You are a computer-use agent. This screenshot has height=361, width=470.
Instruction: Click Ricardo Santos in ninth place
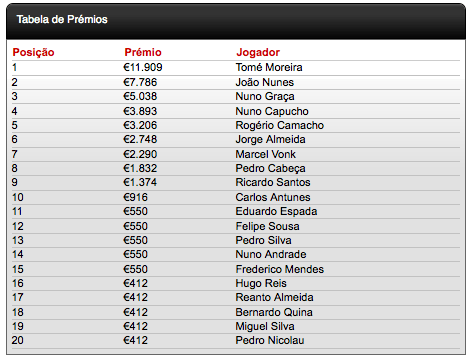(x=273, y=182)
